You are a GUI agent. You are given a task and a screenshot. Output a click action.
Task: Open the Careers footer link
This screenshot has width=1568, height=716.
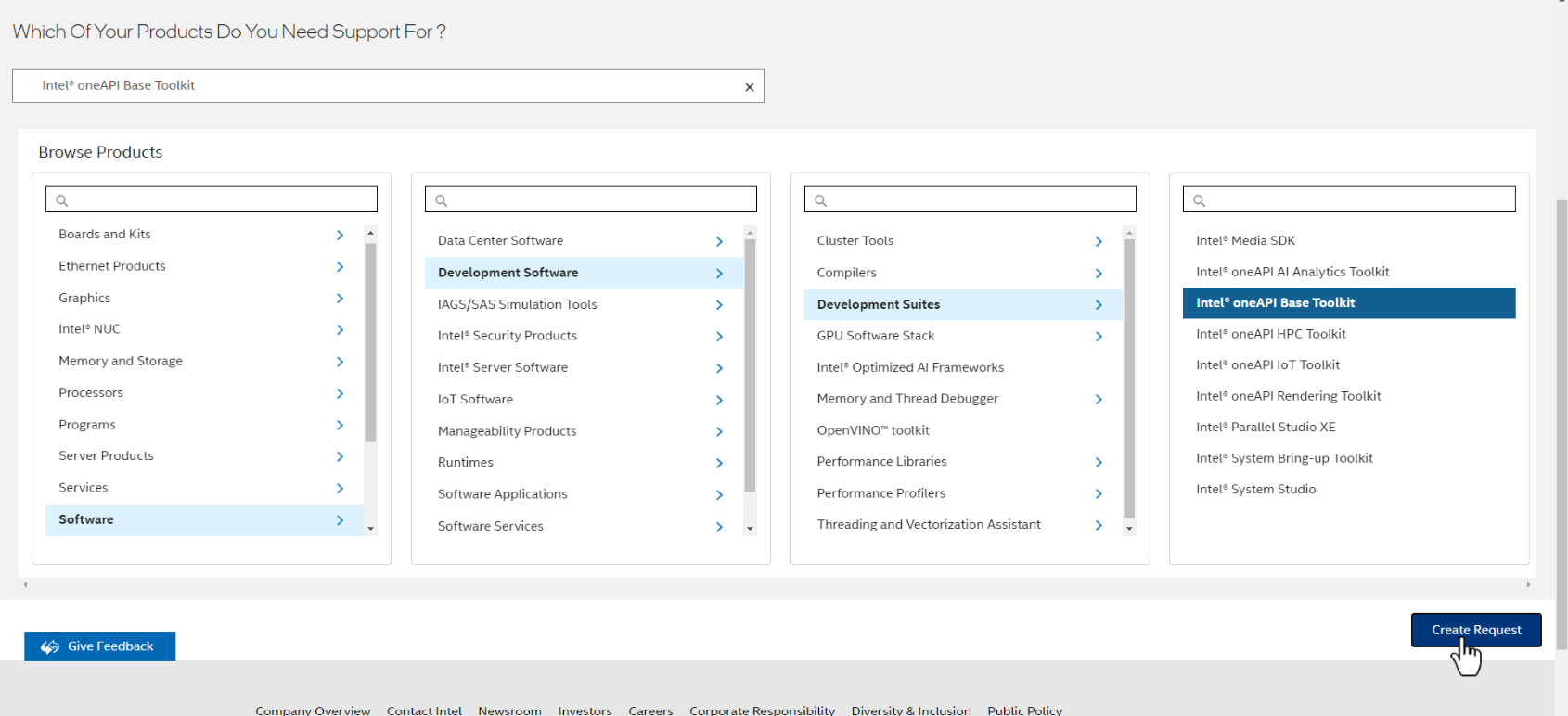650,710
